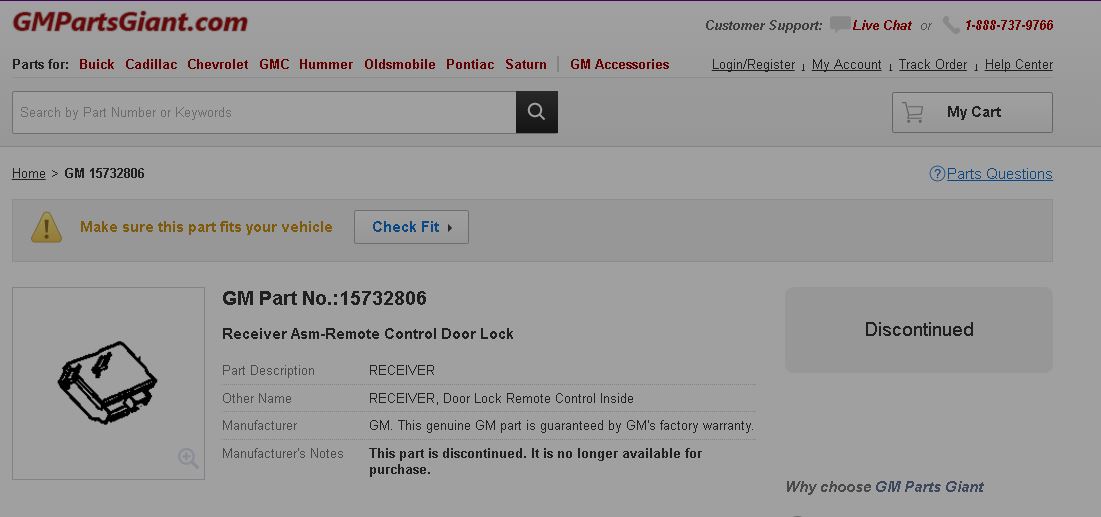Click the Live Chat link
1101x517 pixels.
[882, 25]
